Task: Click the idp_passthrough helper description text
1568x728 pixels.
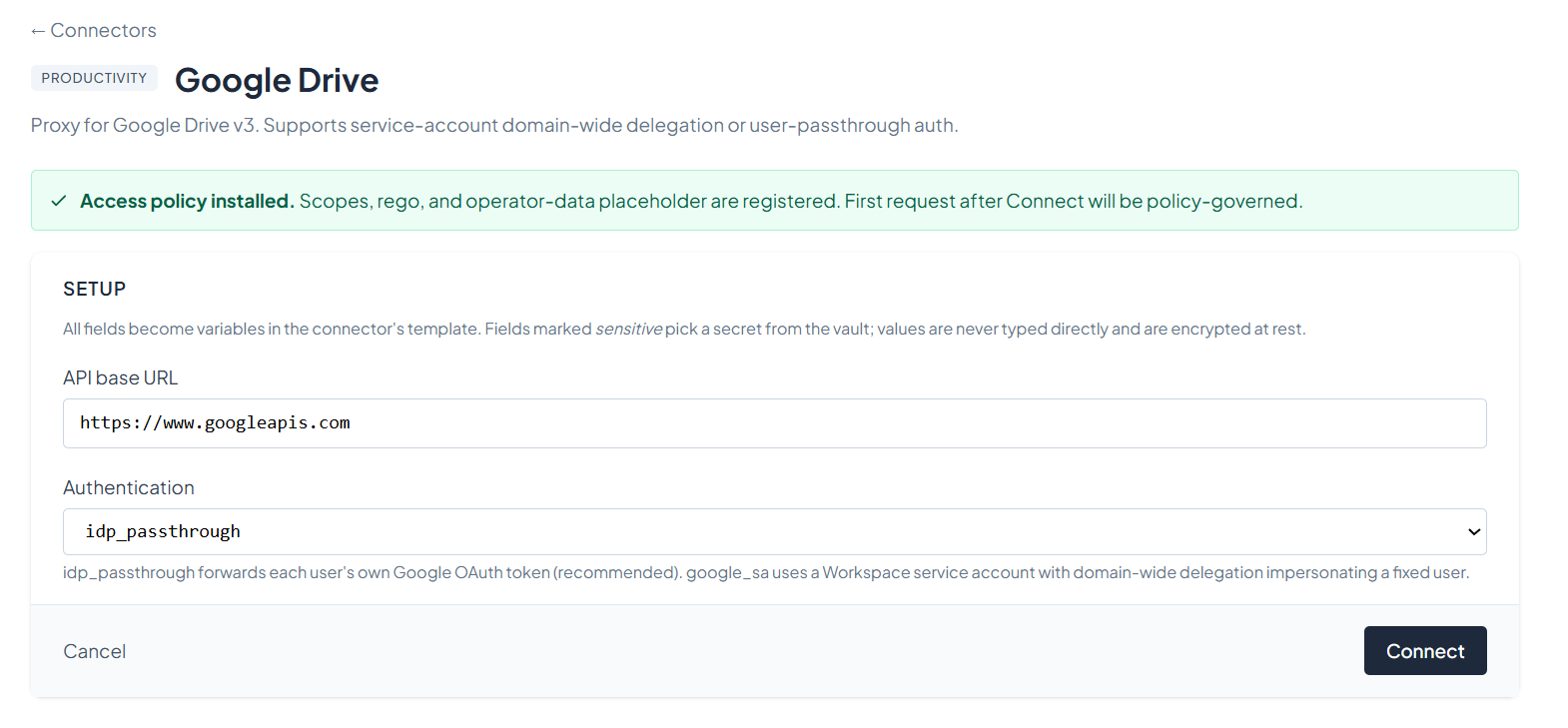Action: pos(766,573)
